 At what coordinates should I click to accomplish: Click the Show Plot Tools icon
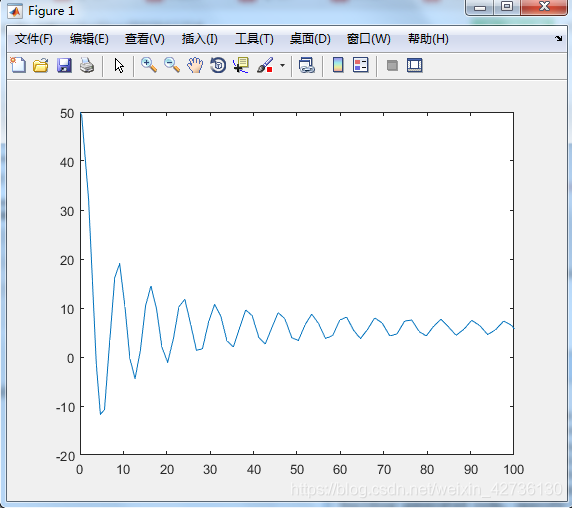click(415, 66)
